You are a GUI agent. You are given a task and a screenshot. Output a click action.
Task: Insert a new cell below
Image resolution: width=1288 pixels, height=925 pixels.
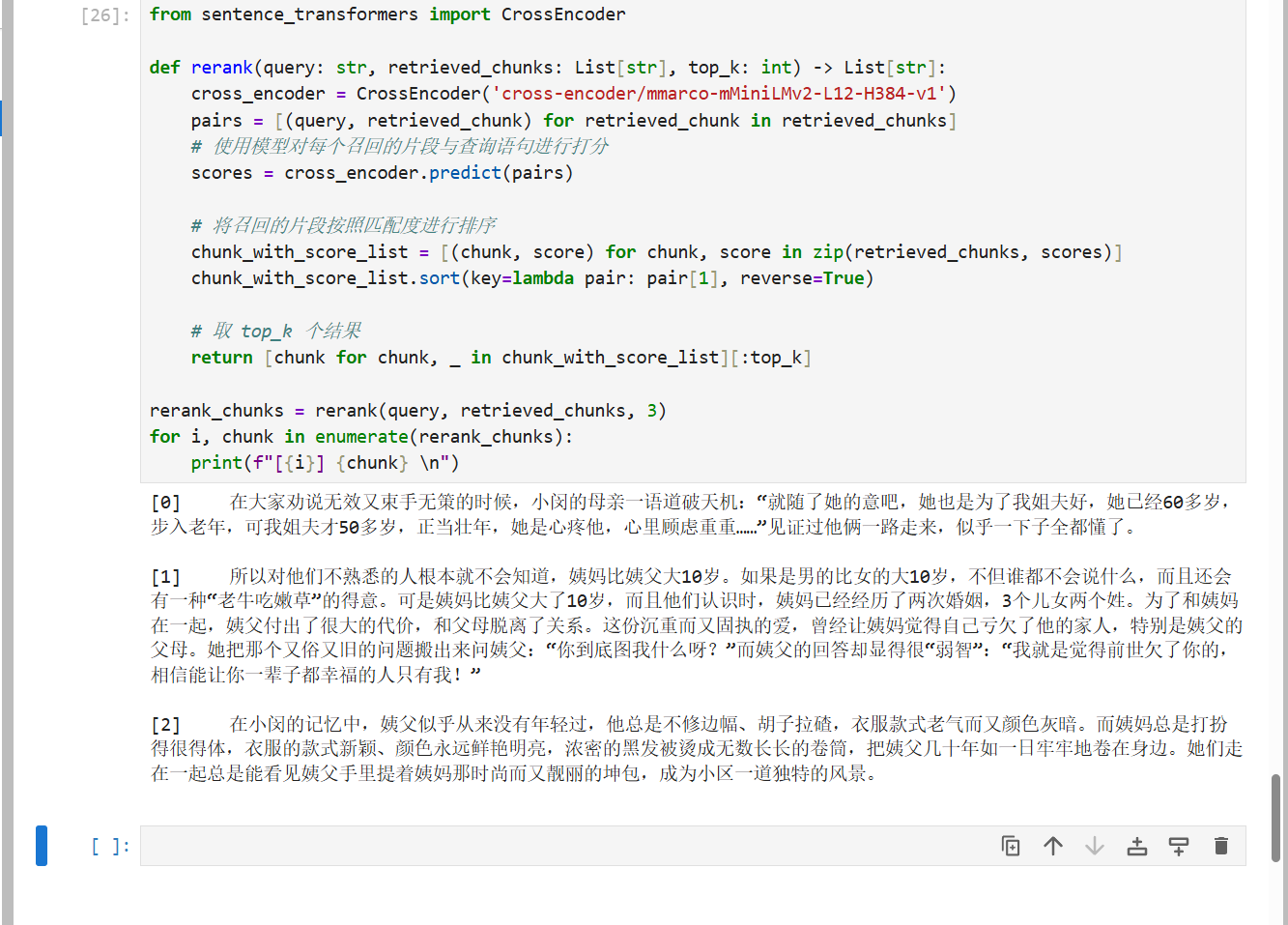pyautogui.click(x=1179, y=847)
